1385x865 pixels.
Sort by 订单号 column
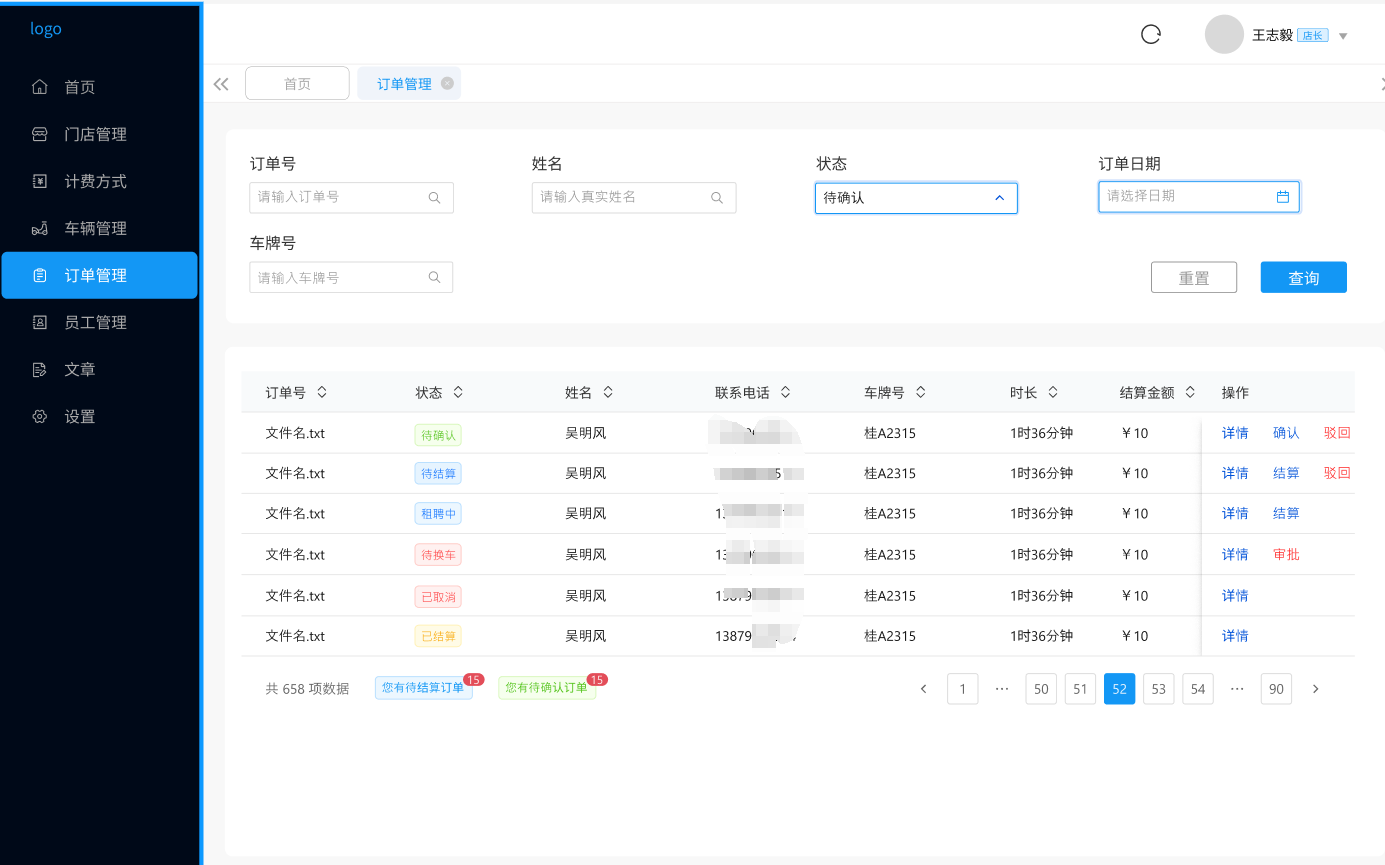[x=322, y=392]
